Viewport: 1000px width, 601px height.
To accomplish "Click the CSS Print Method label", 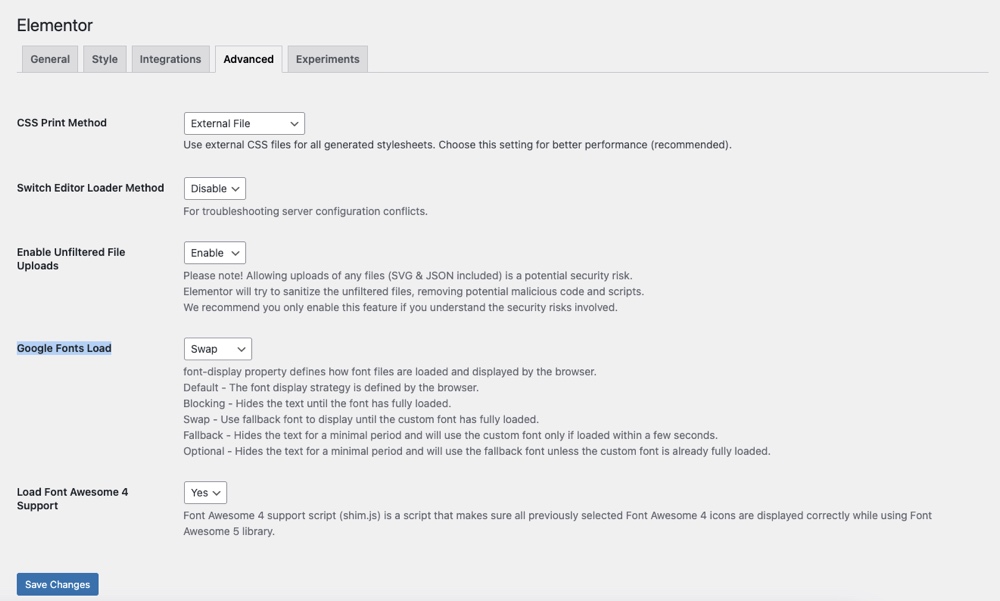I will point(62,123).
